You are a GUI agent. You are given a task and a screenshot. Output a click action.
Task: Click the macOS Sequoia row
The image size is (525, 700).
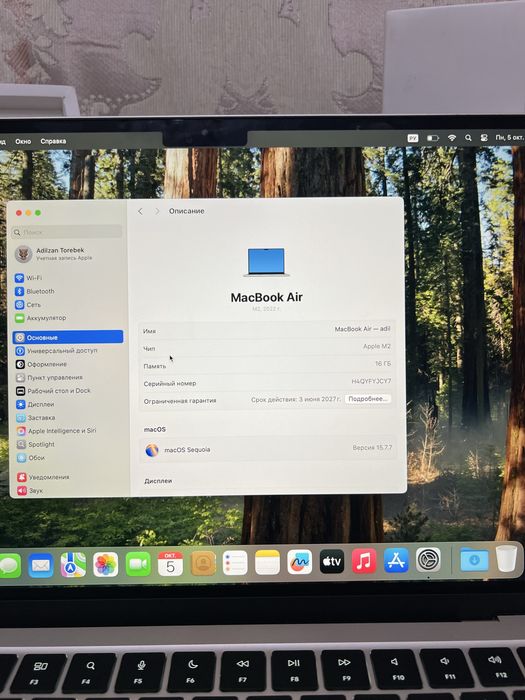click(x=267, y=449)
